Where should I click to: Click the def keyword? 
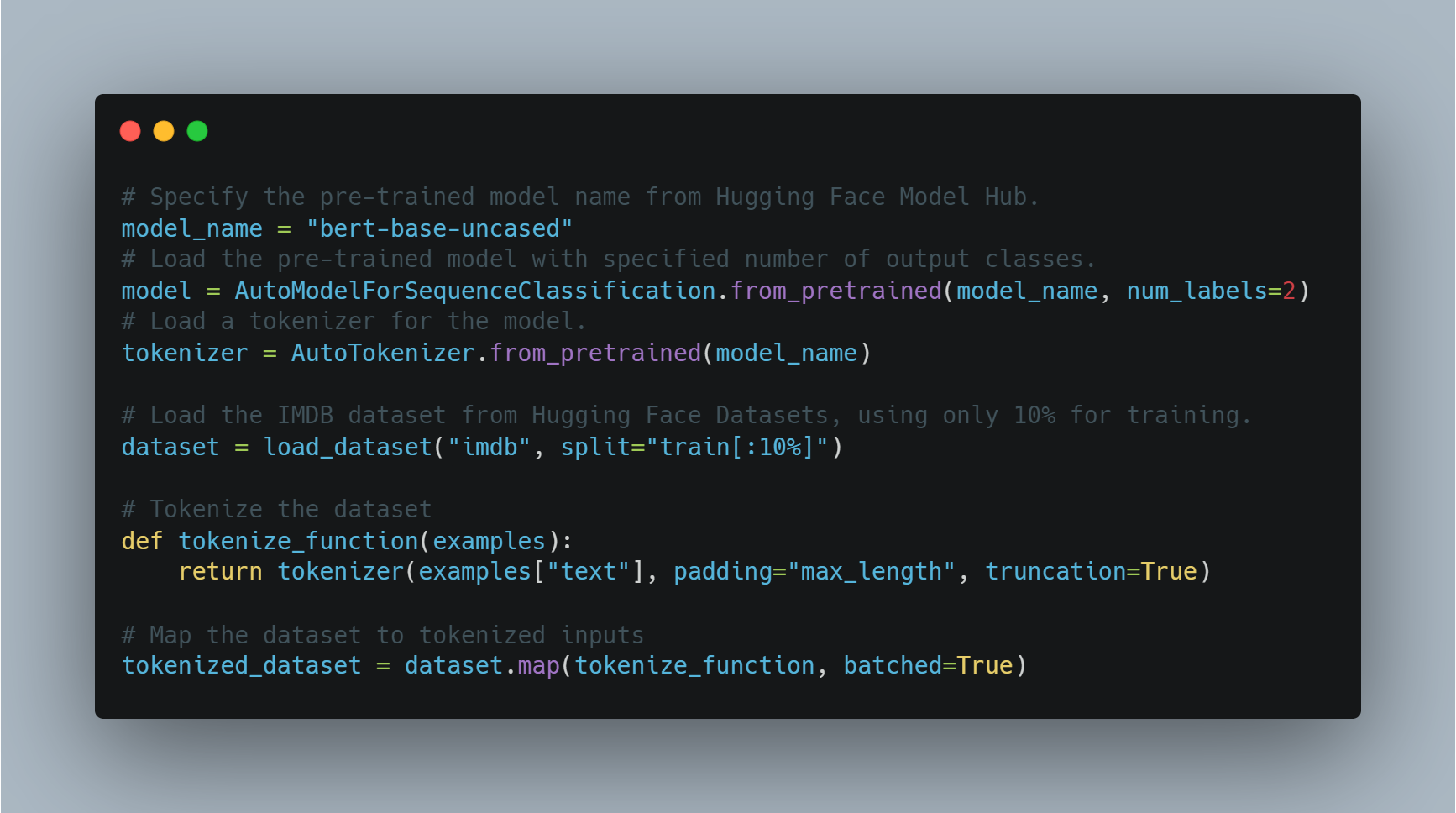pyautogui.click(x=142, y=541)
